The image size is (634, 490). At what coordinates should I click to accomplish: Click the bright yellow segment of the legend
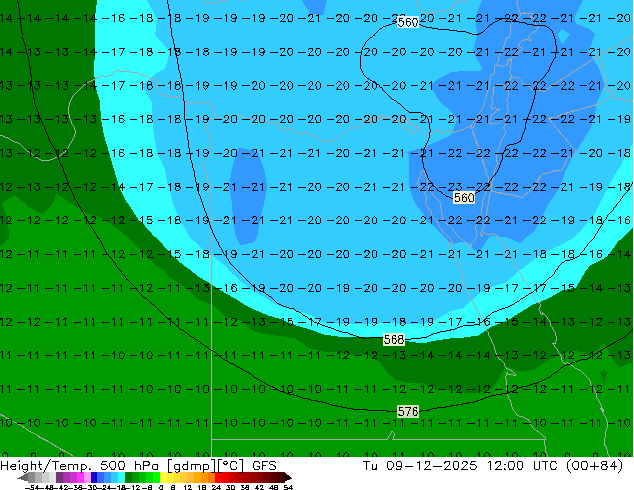(x=163, y=477)
